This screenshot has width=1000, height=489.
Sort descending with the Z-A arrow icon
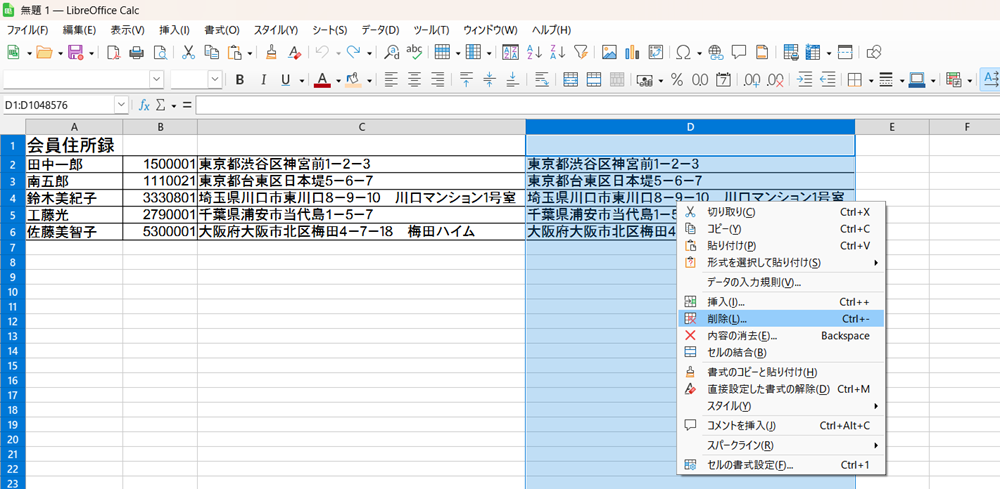(557, 52)
